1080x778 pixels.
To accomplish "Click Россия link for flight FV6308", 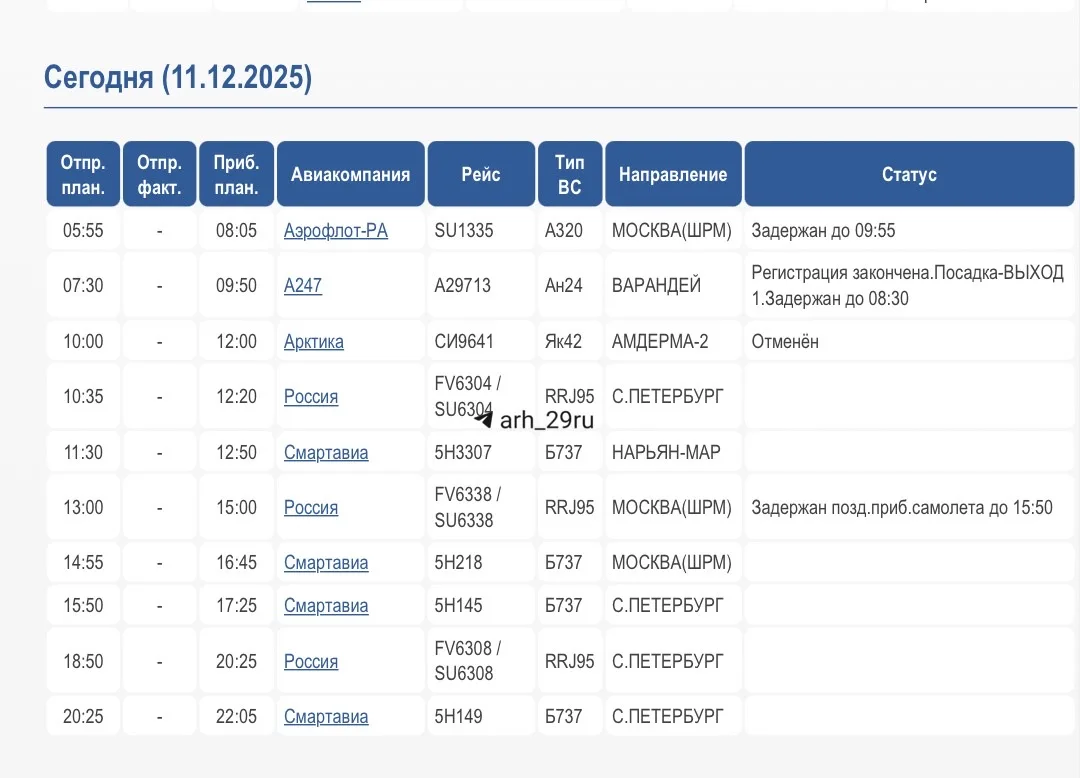I will [311, 662].
